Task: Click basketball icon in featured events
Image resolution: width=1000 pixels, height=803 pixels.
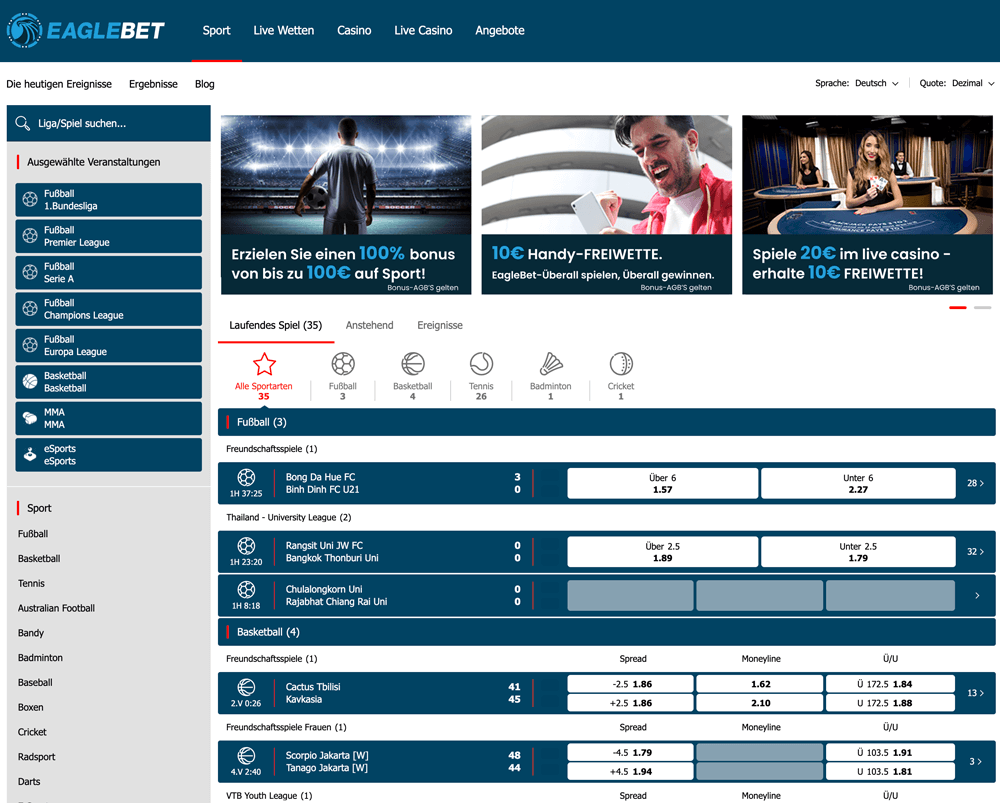Action: pos(30,381)
